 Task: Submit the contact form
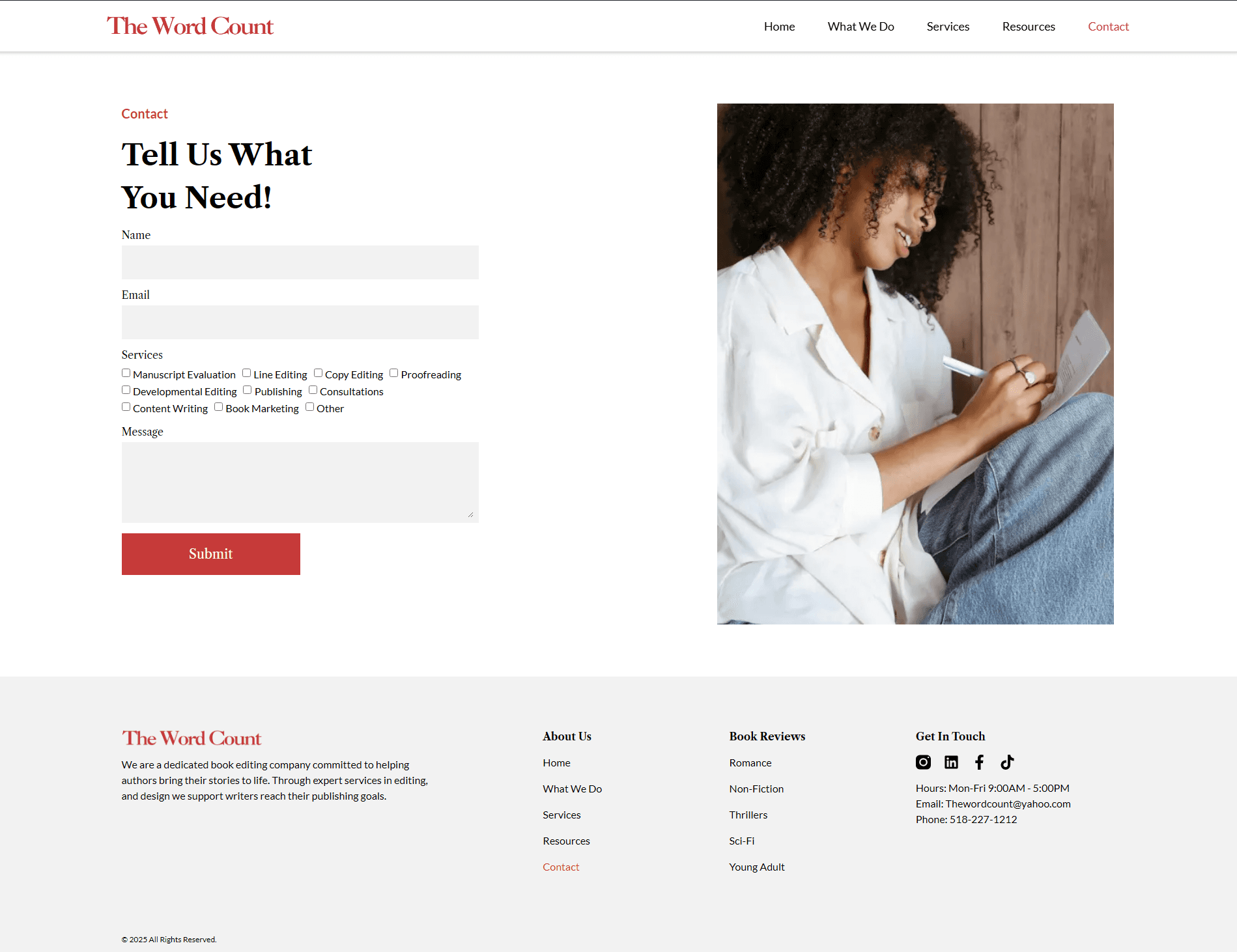coord(211,554)
